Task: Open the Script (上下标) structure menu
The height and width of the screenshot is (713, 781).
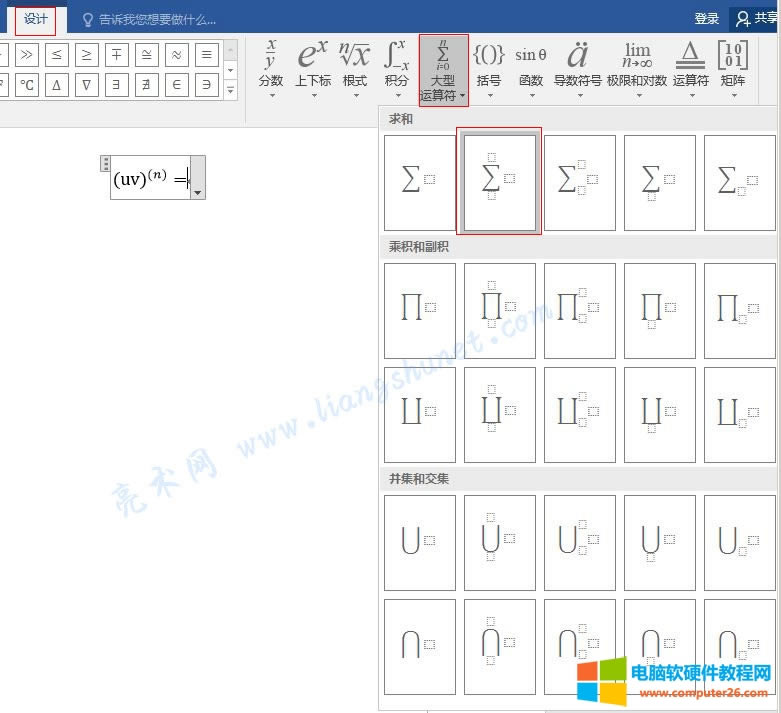Action: (x=313, y=66)
